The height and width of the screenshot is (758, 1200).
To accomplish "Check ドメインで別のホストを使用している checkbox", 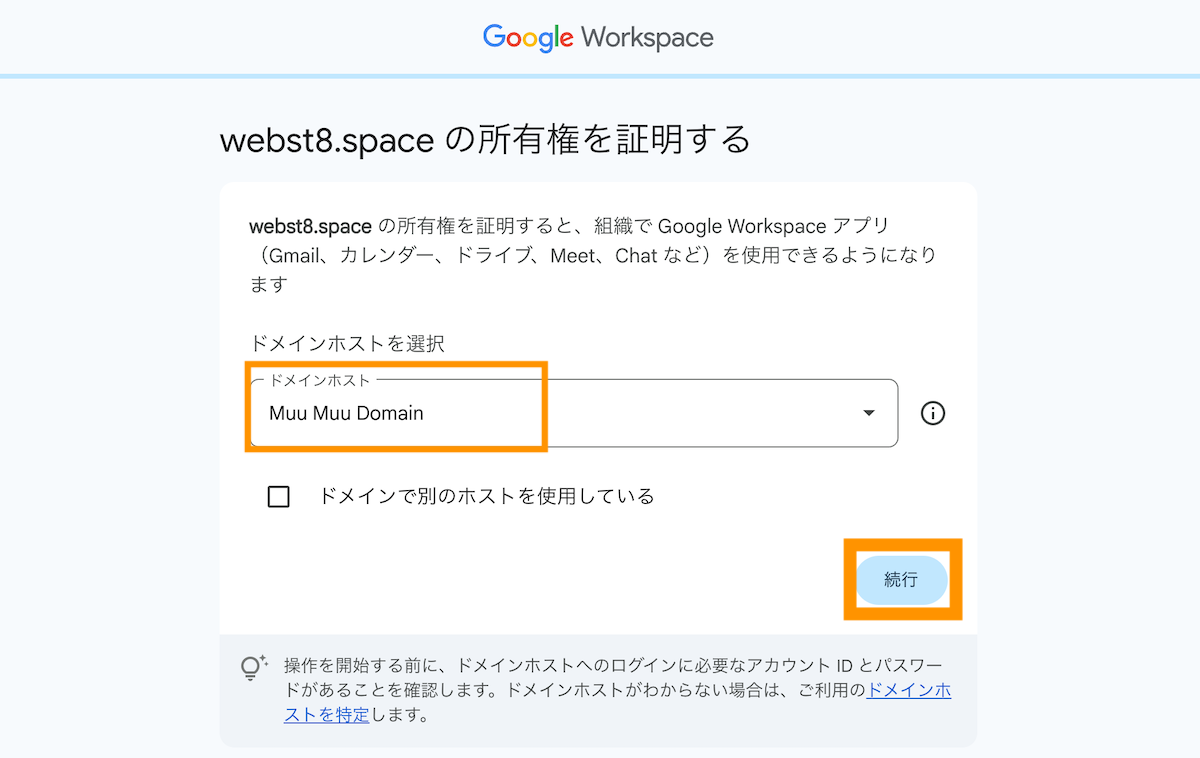I will point(279,496).
